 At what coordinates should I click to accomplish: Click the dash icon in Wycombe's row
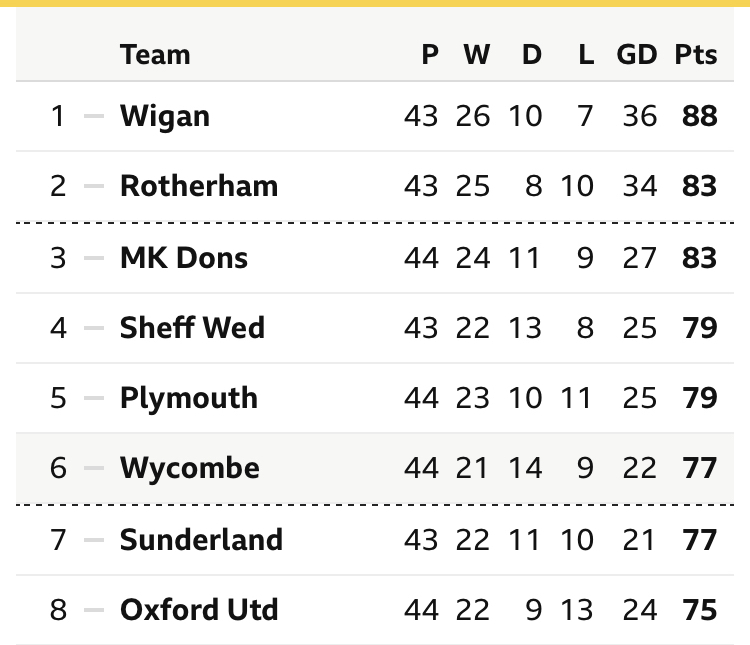[94, 468]
